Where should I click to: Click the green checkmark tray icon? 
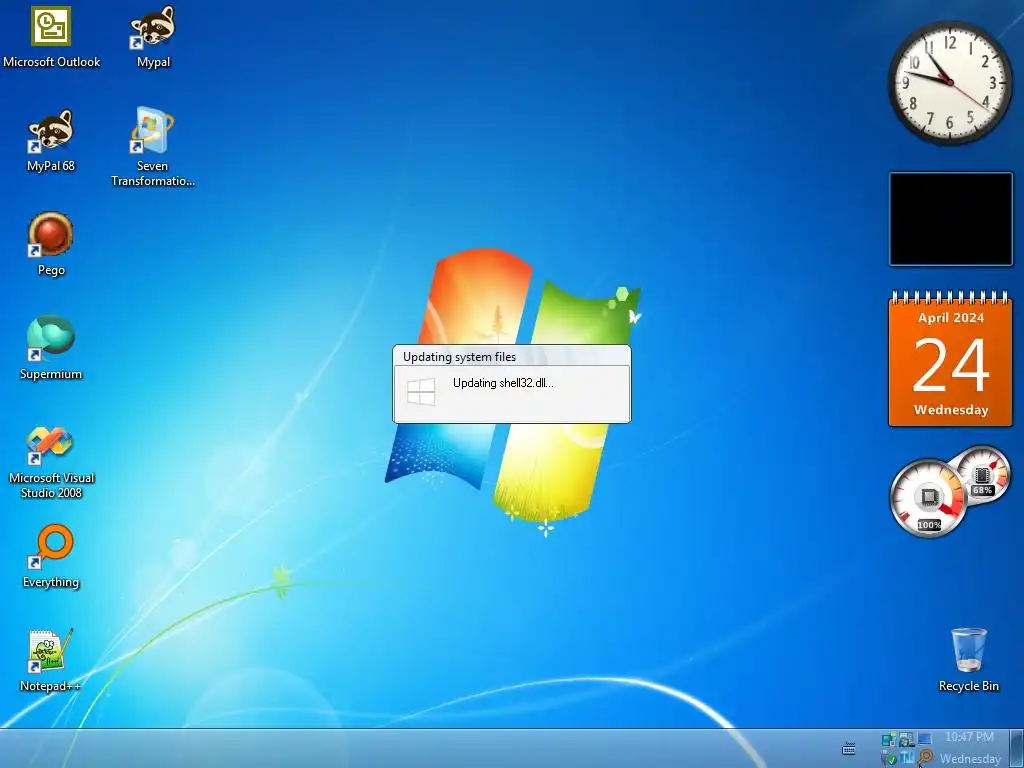click(x=891, y=759)
